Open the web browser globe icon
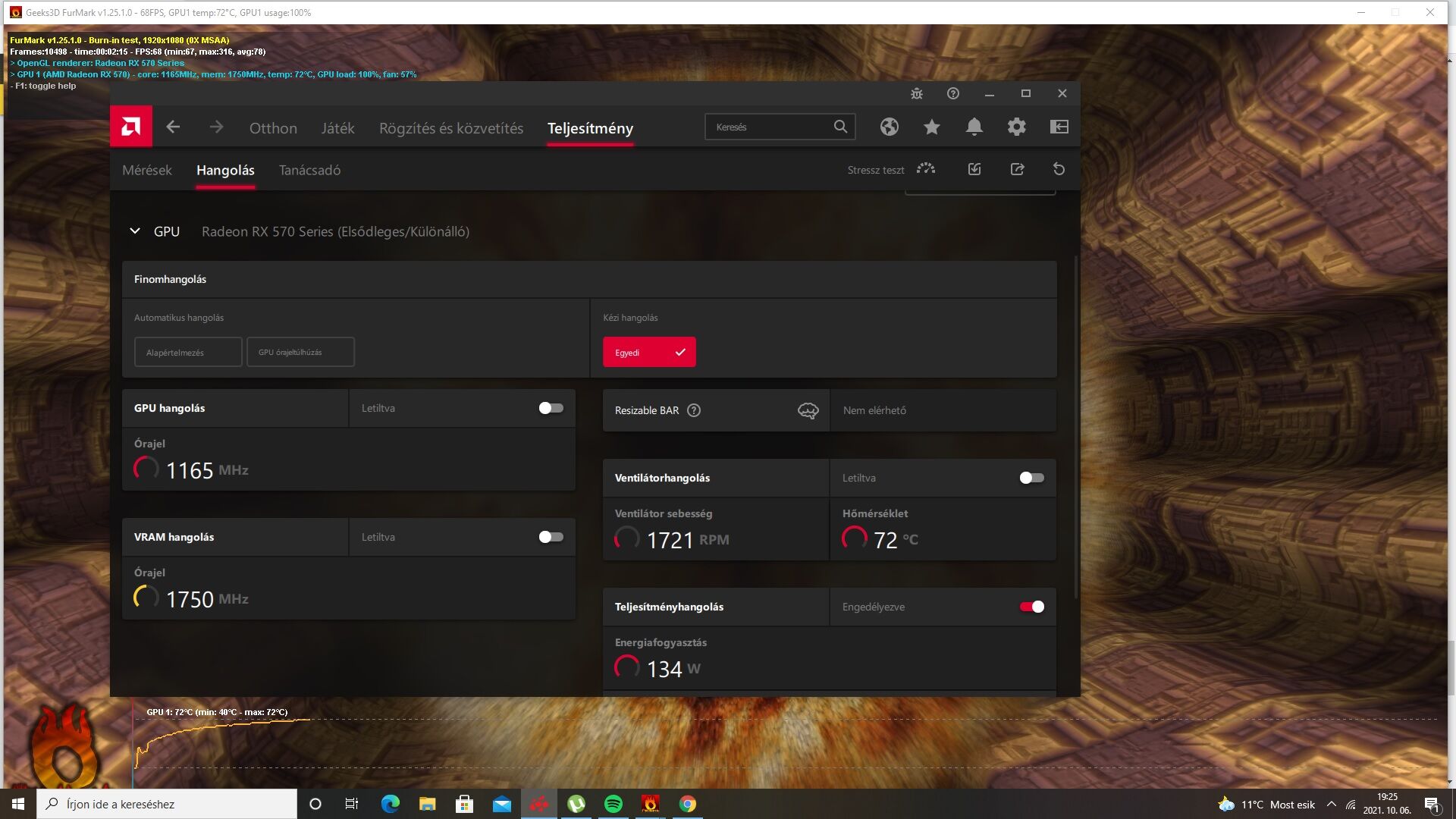Screen dimensions: 1456x819 (x=890, y=127)
